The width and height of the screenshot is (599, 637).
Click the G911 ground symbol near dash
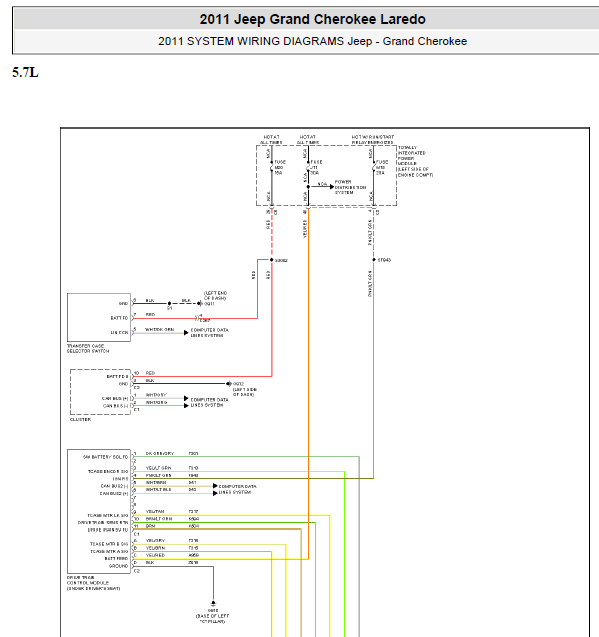(200, 303)
